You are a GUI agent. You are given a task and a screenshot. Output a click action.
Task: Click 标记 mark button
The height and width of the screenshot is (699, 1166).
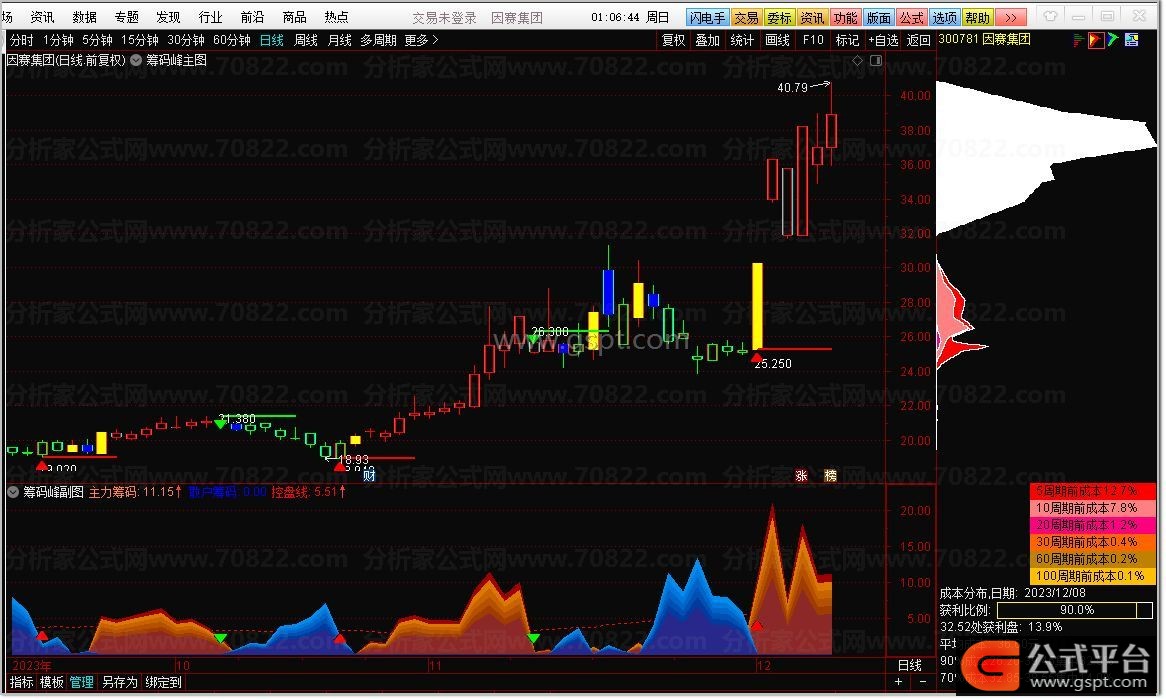click(x=847, y=40)
